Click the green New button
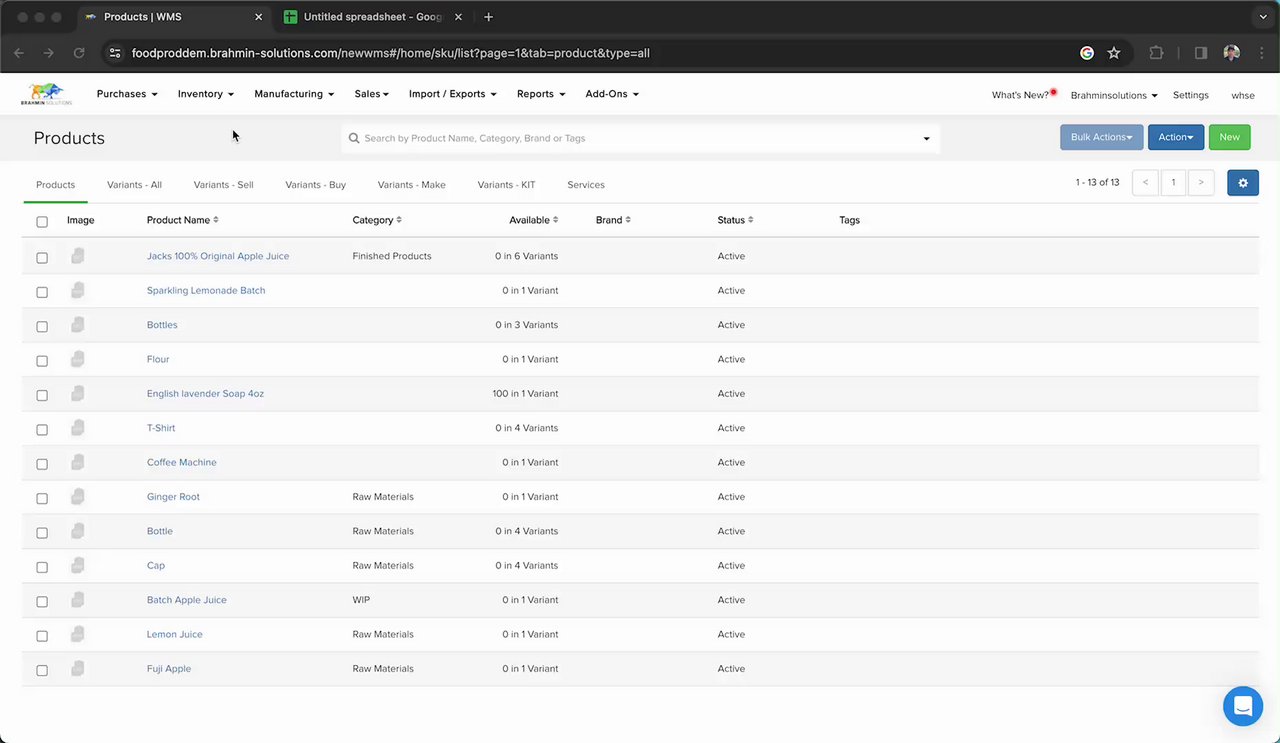This screenshot has width=1280, height=743. tap(1229, 137)
